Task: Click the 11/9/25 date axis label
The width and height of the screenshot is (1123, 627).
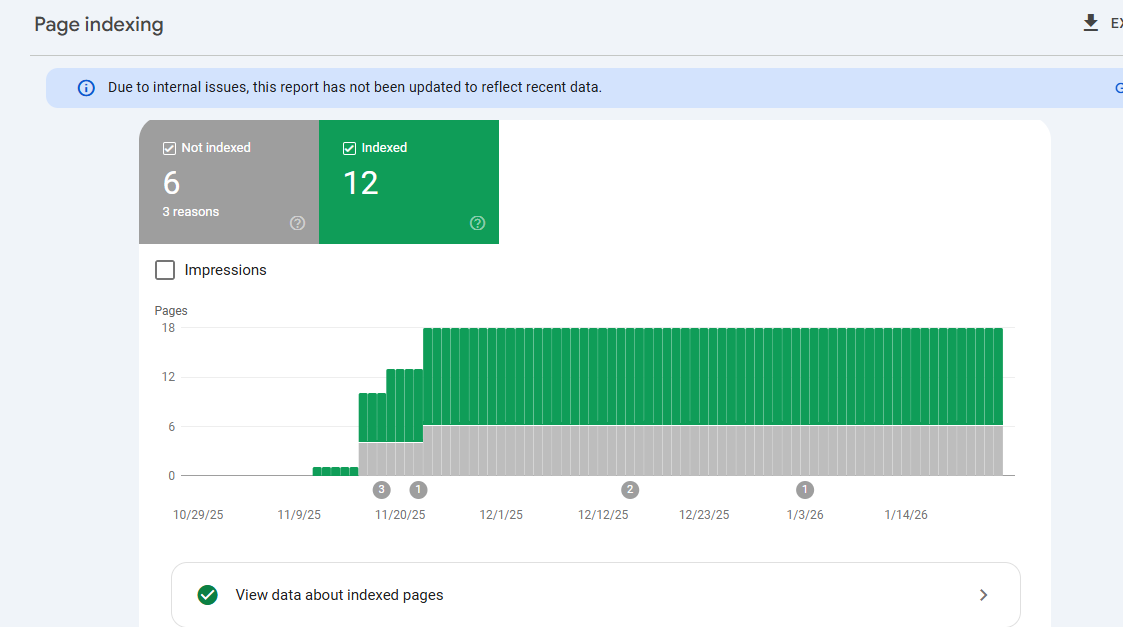Action: (299, 515)
